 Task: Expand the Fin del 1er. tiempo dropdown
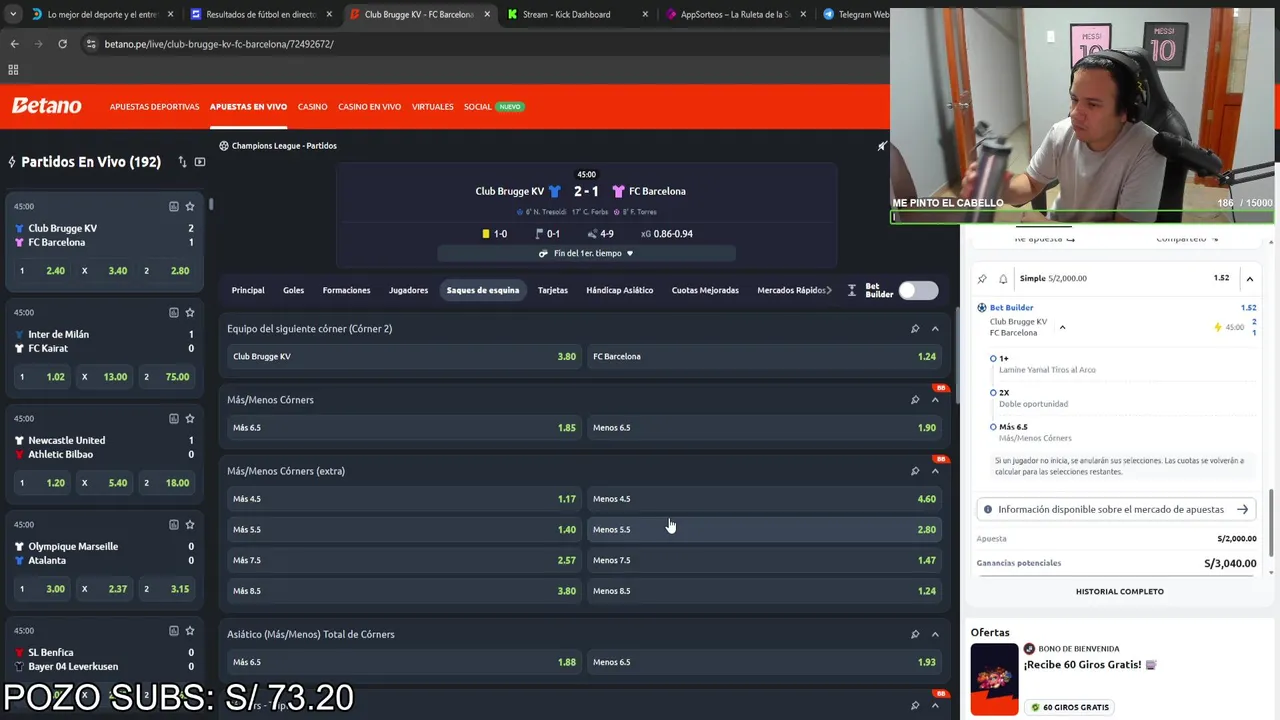586,253
